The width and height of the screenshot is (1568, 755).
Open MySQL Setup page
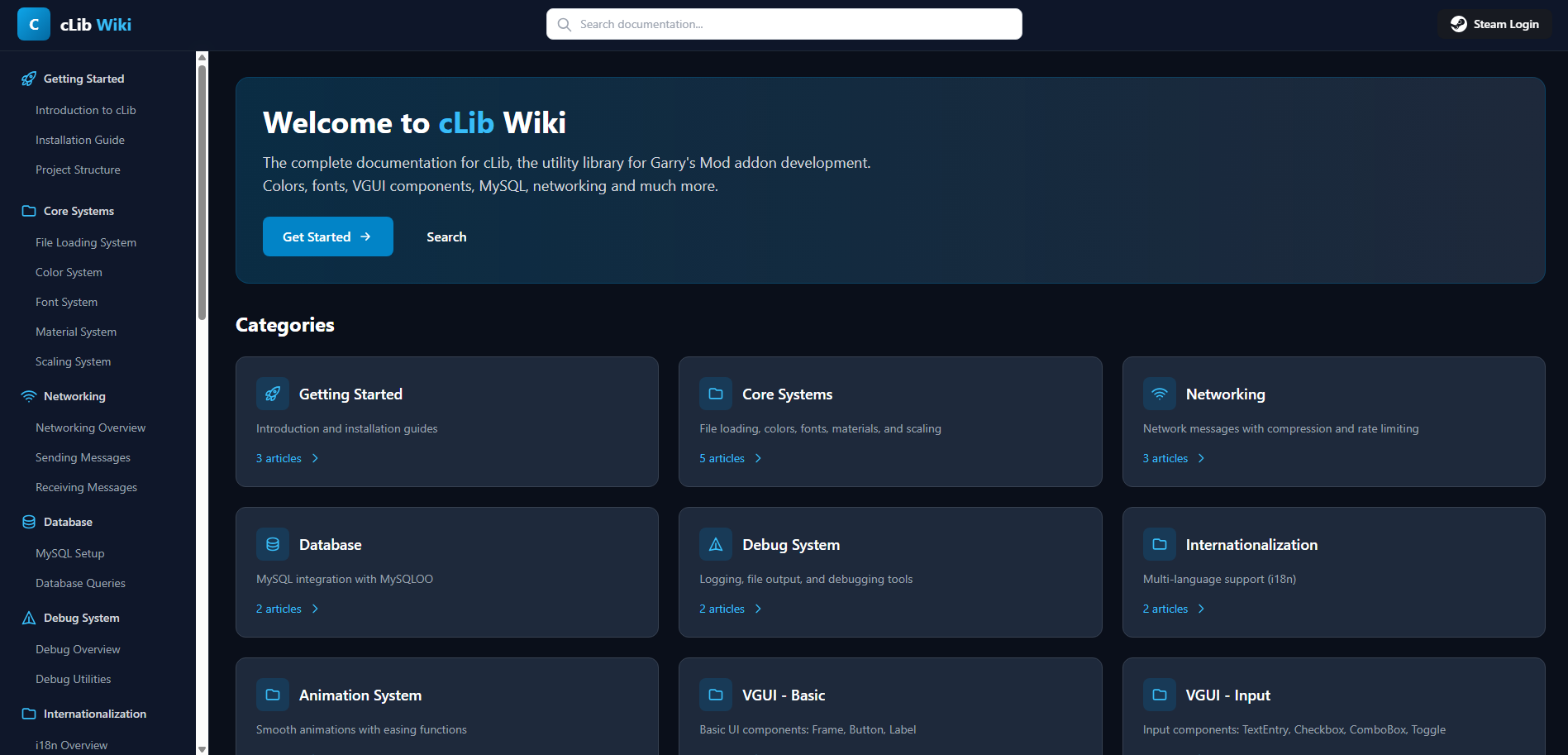(70, 553)
